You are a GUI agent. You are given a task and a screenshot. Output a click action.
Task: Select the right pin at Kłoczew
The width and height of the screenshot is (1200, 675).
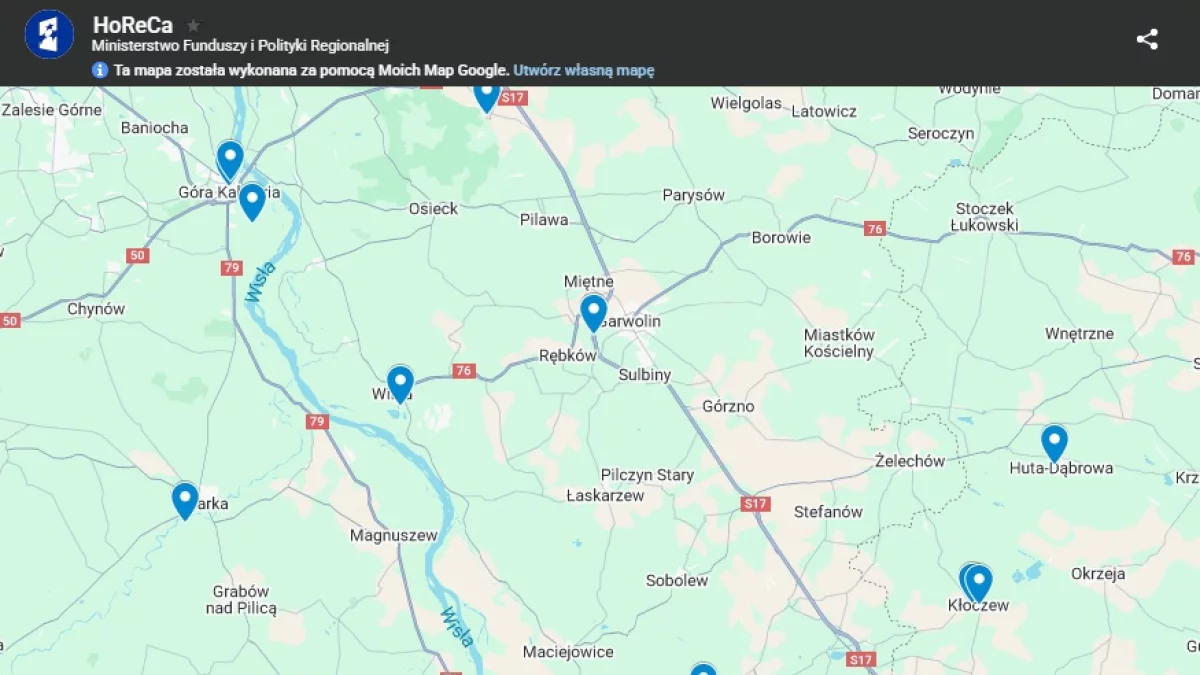coord(980,581)
